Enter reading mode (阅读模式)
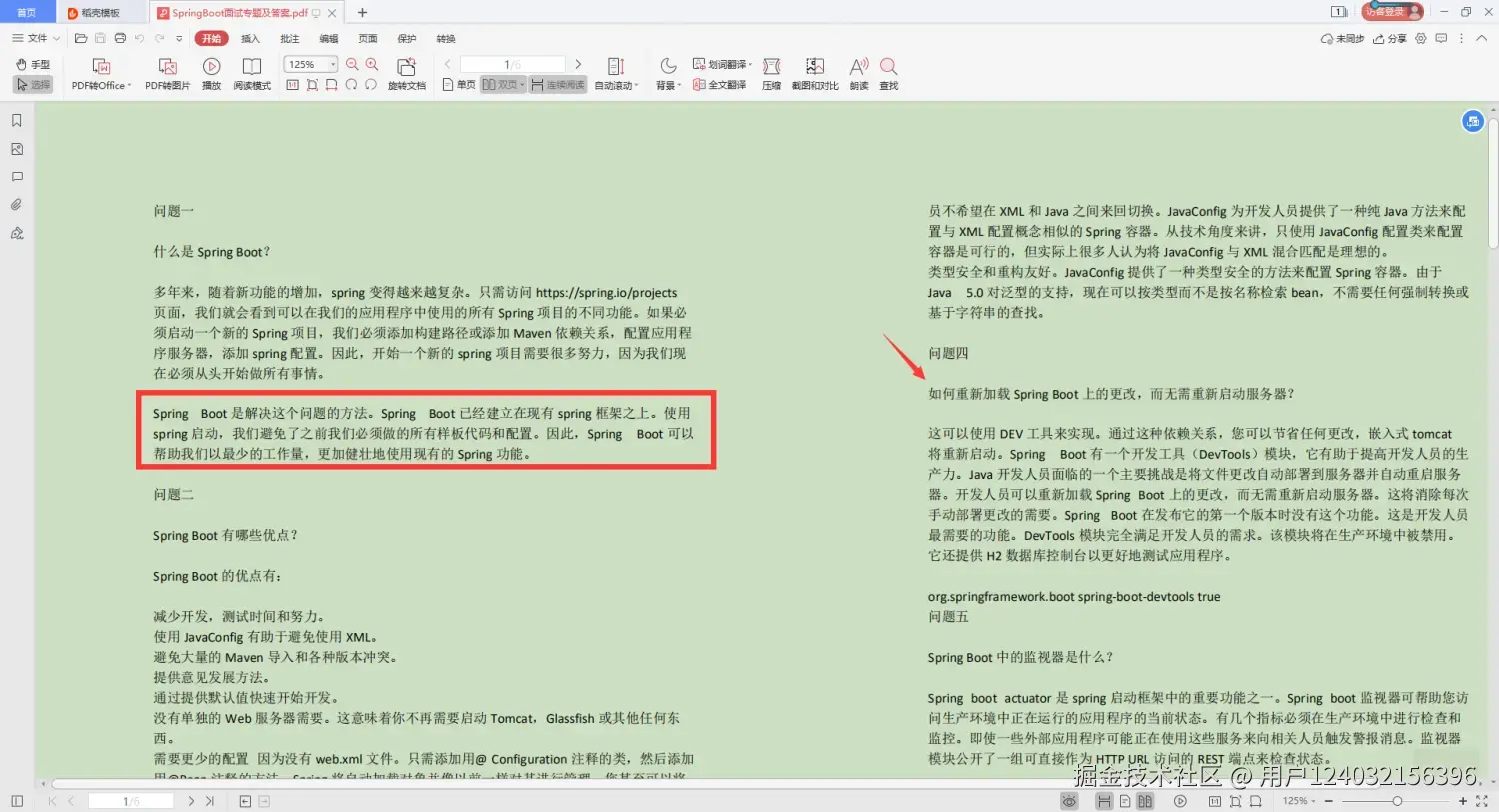 252,74
